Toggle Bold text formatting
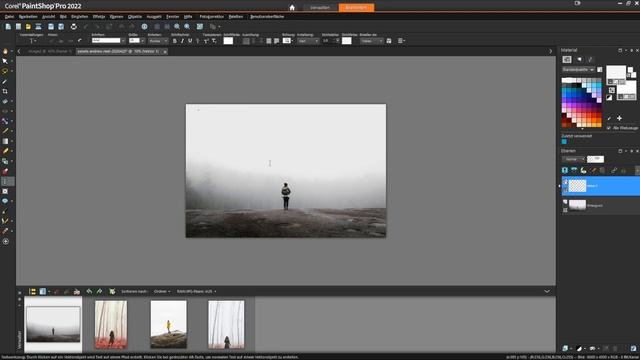640x360 pixels. pyautogui.click(x=175, y=41)
